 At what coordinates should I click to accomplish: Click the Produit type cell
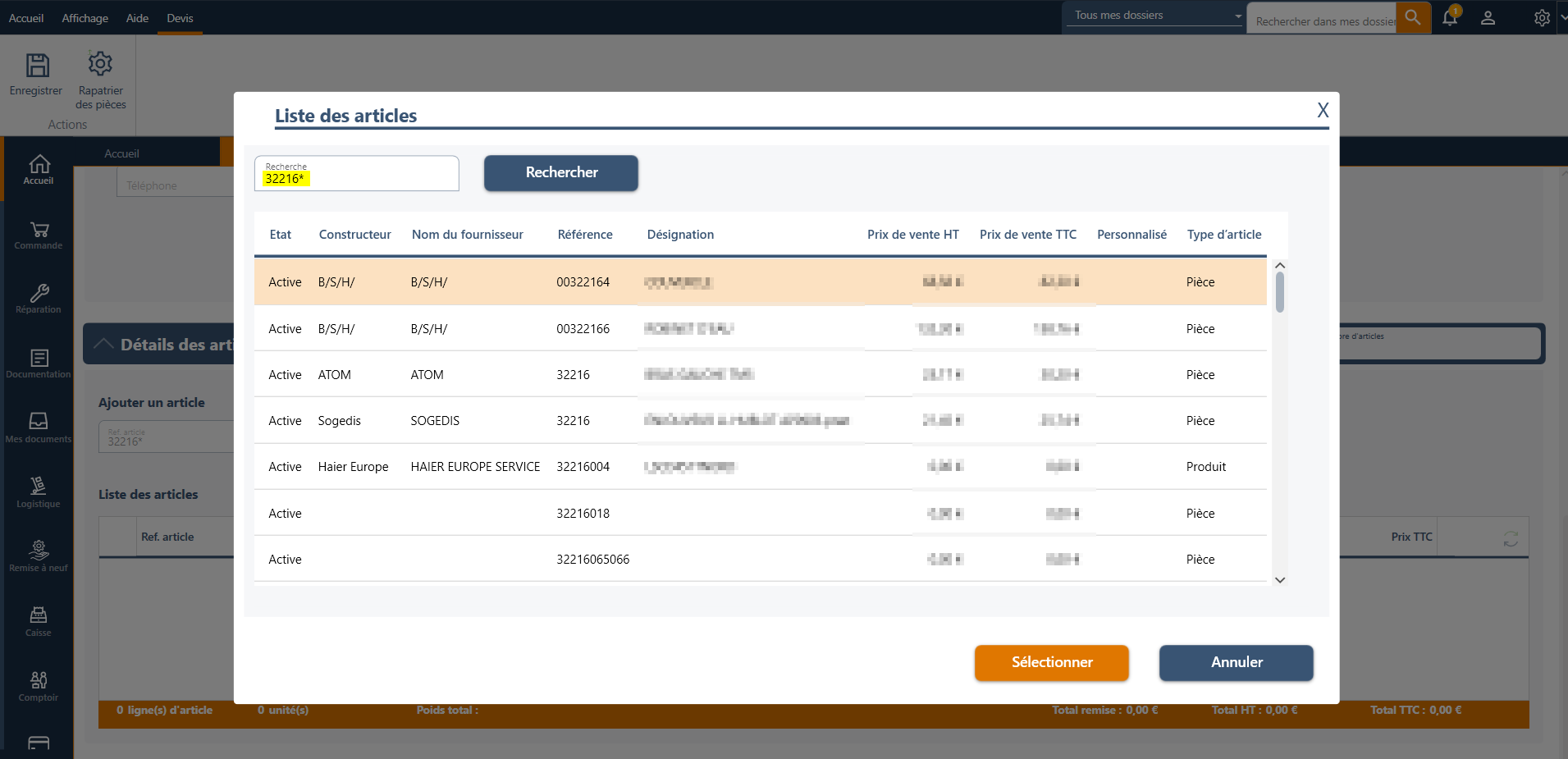coord(1206,467)
